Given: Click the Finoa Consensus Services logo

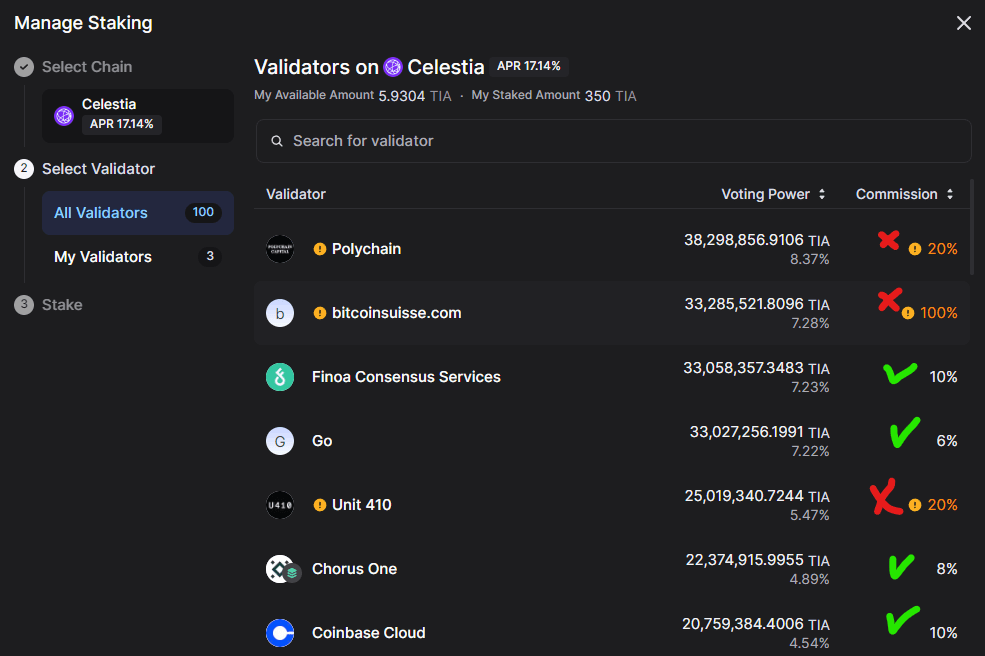Looking at the screenshot, I should pyautogui.click(x=280, y=377).
